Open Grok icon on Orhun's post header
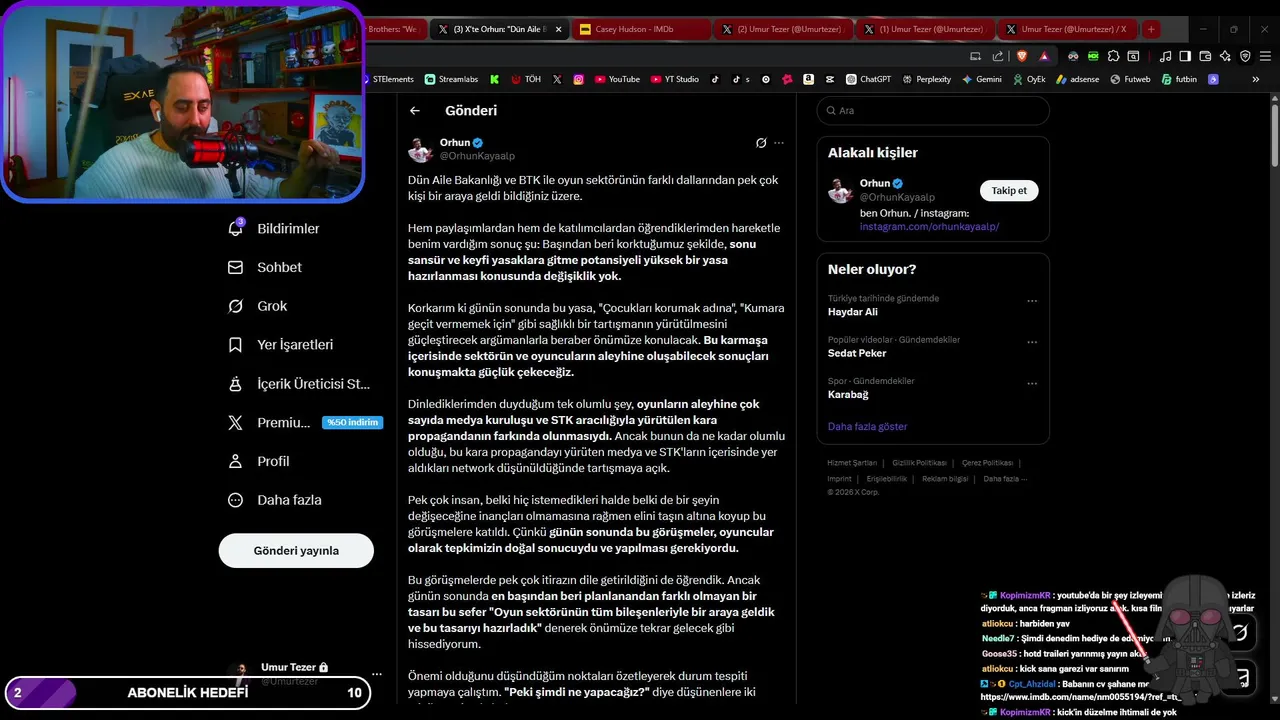 click(761, 143)
